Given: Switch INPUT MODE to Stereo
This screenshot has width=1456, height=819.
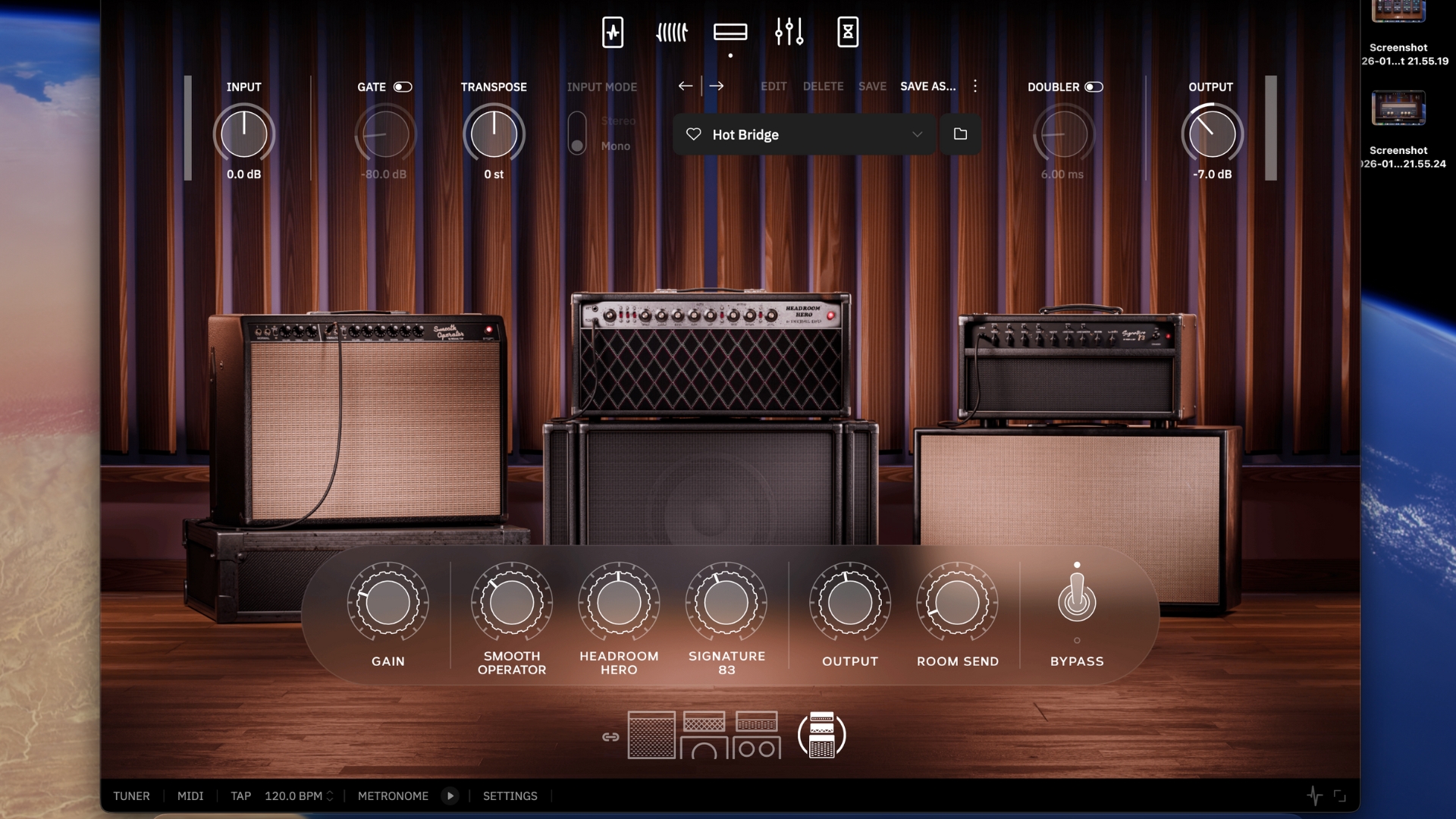Looking at the screenshot, I should click(x=576, y=121).
